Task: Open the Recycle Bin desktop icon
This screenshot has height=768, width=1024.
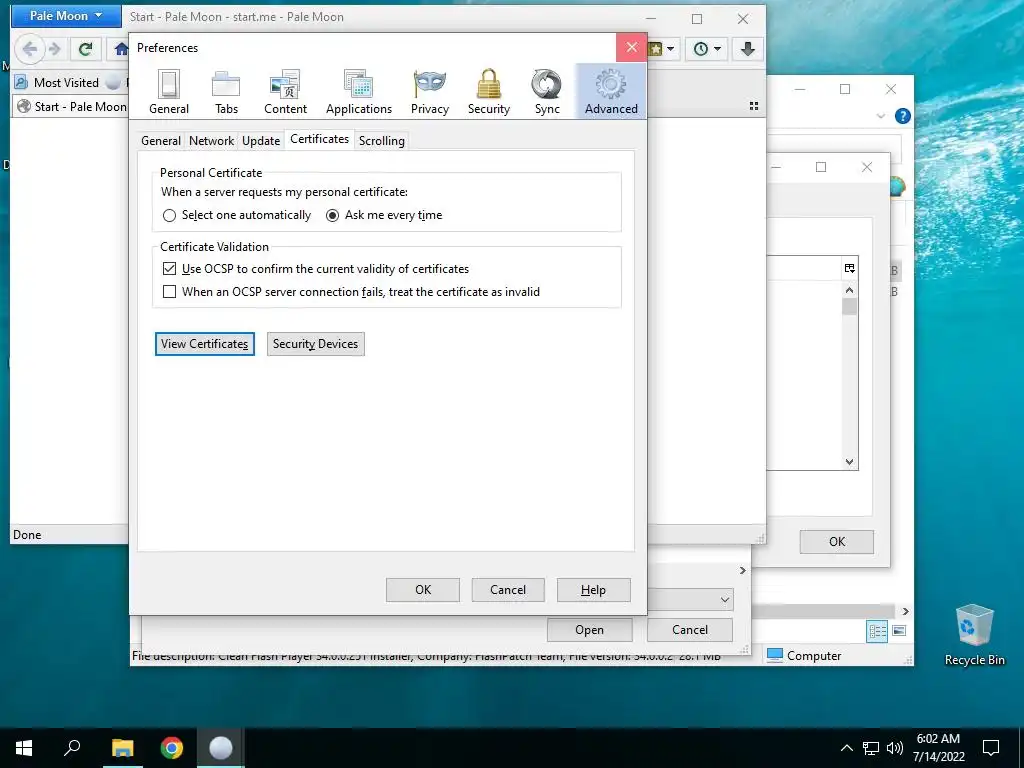Action: pos(974,635)
